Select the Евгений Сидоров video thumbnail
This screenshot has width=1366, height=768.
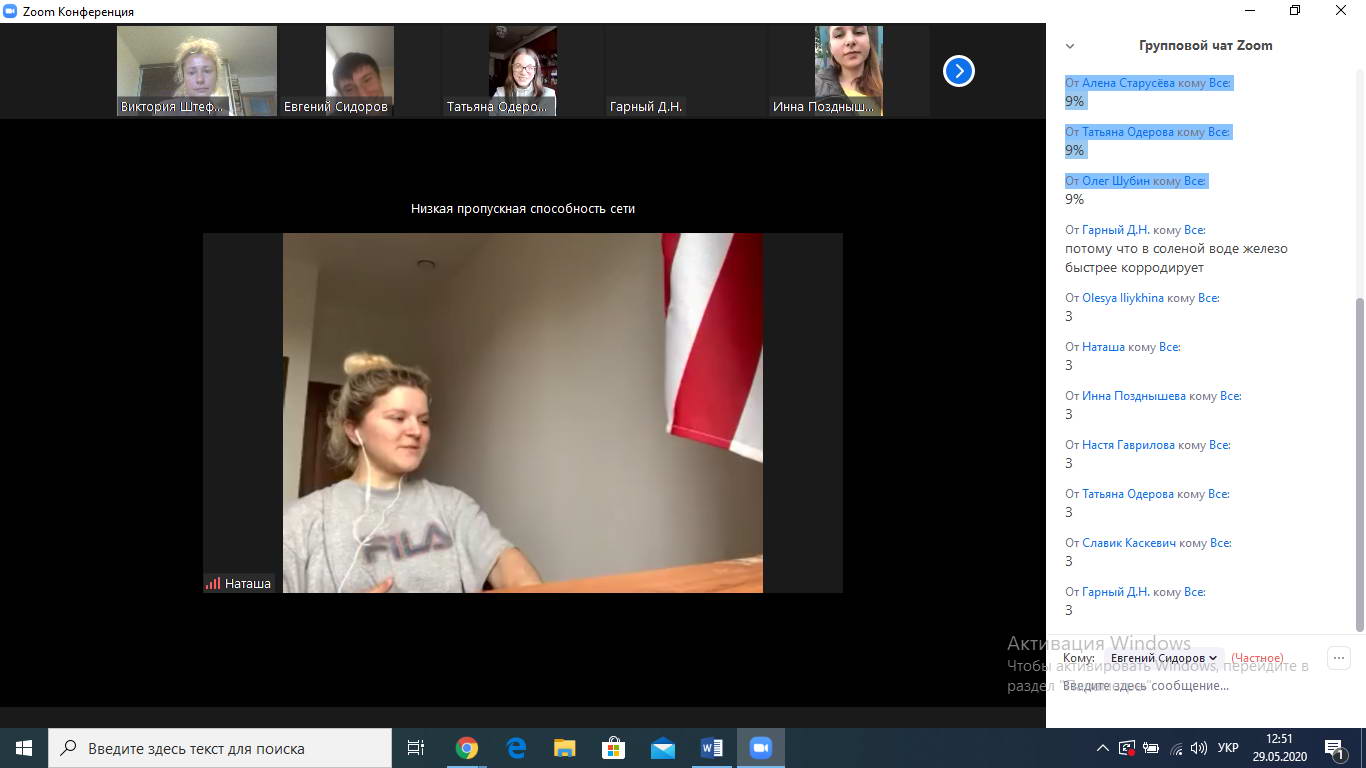point(360,71)
